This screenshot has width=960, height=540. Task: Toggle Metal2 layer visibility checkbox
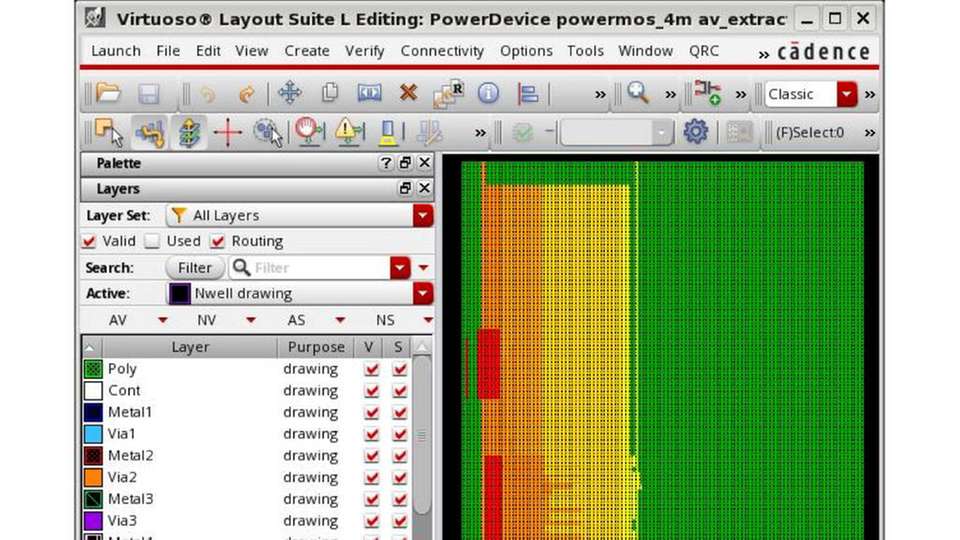(x=371, y=456)
